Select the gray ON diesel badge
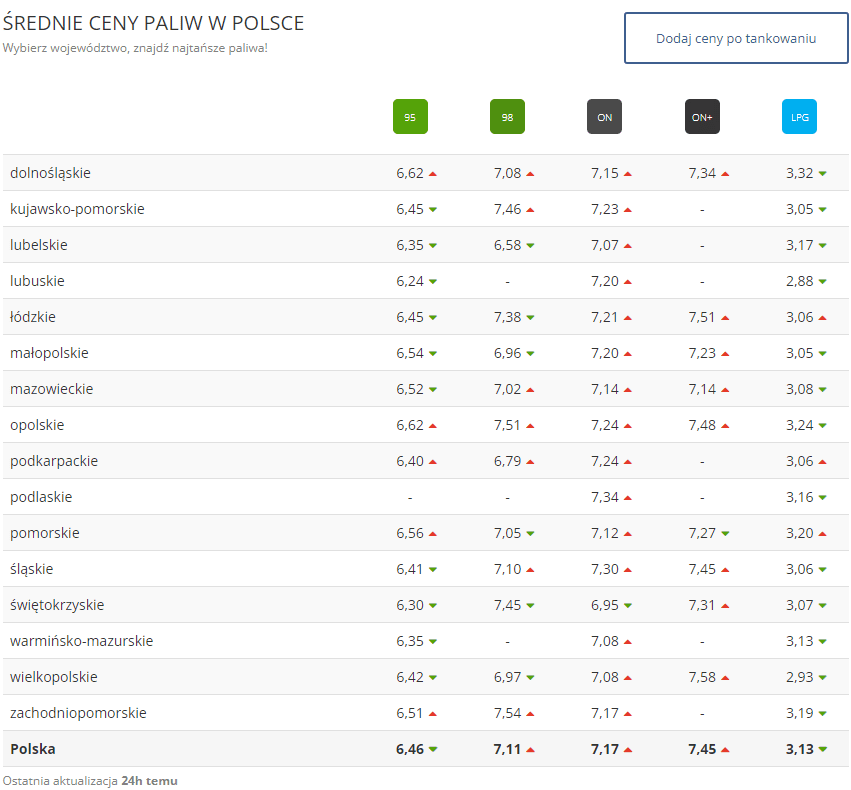 point(604,117)
